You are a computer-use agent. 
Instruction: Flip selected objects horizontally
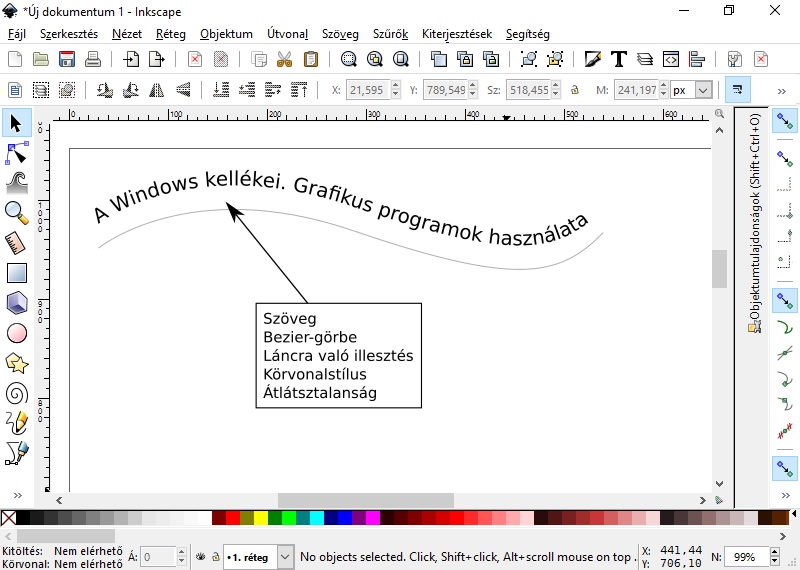[x=157, y=90]
